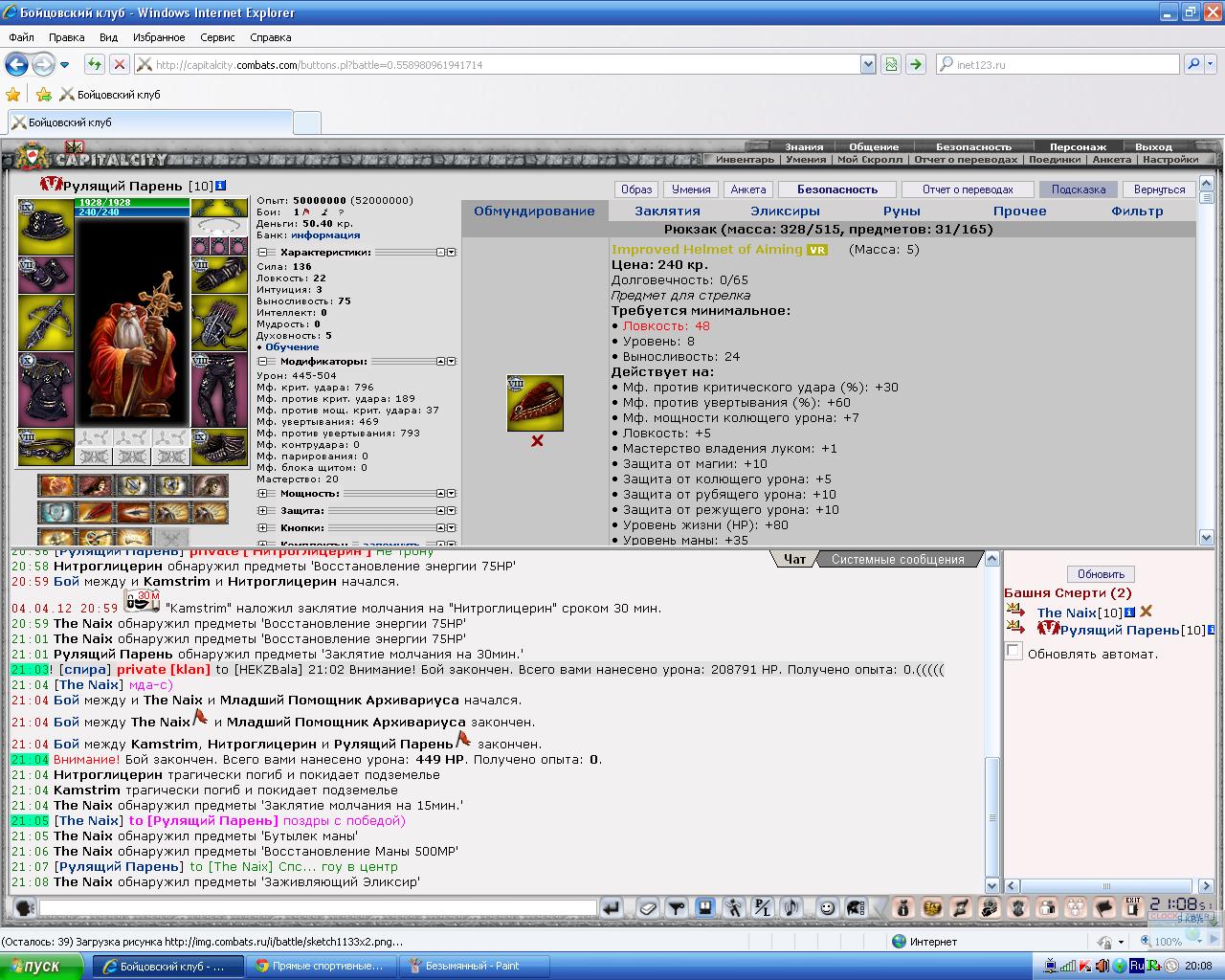Click the Improved Helmet of Aiming thumbnail
This screenshot has width=1225, height=980.
[x=535, y=403]
